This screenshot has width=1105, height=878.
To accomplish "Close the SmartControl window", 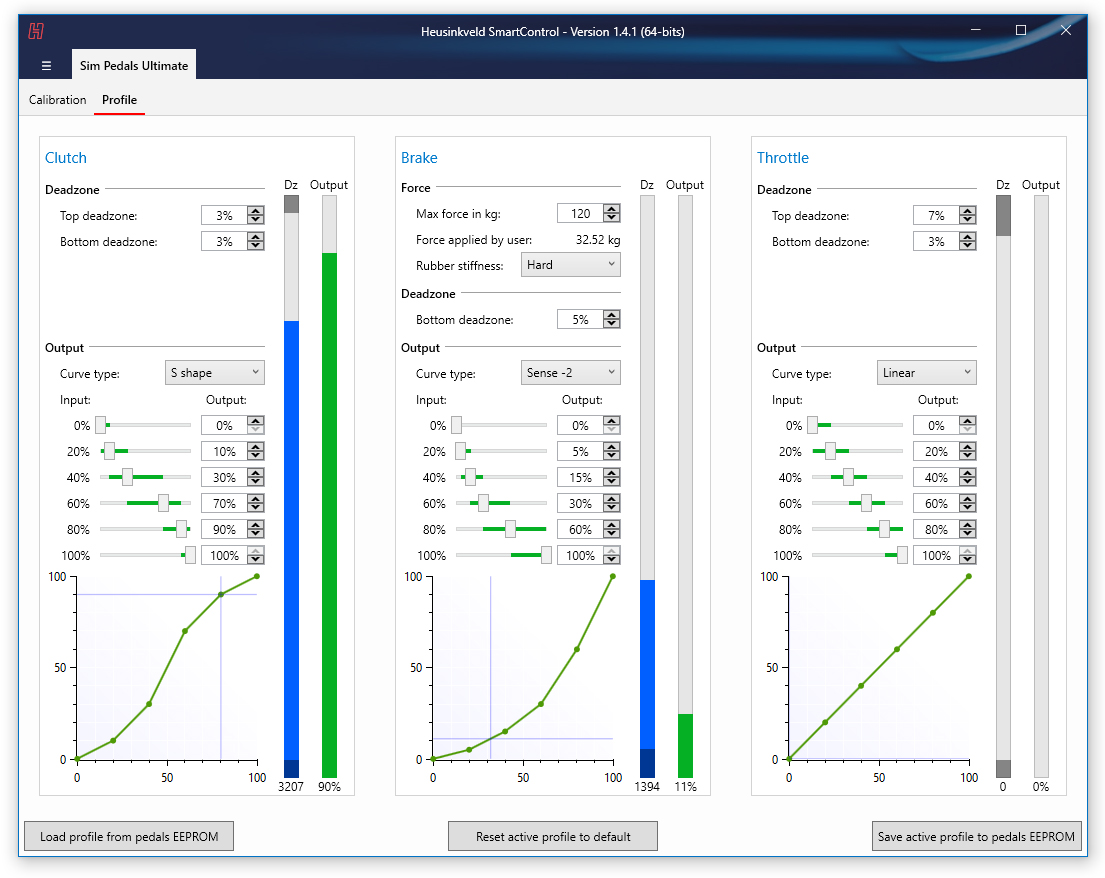I will tap(1066, 30).
